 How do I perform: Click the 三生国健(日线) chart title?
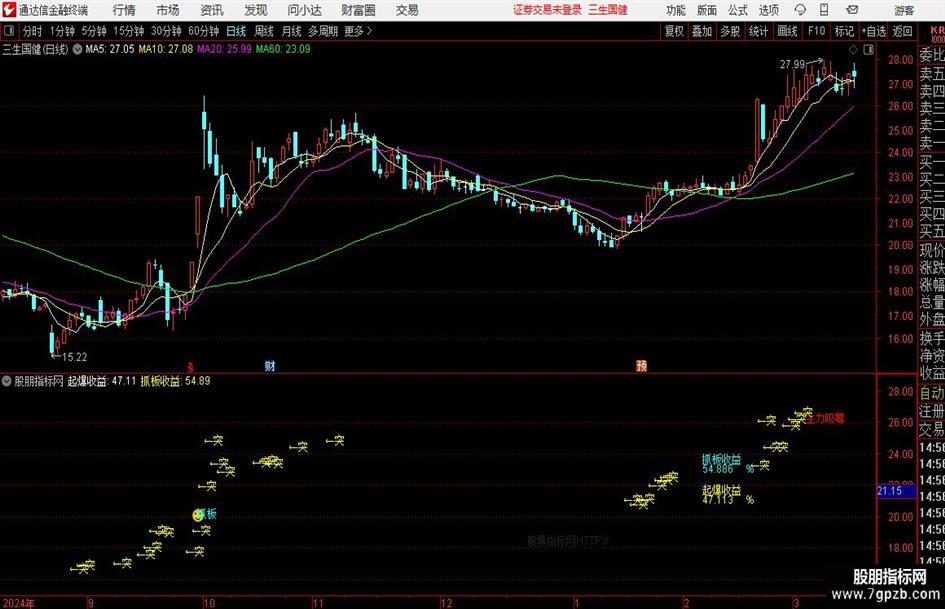(36, 49)
